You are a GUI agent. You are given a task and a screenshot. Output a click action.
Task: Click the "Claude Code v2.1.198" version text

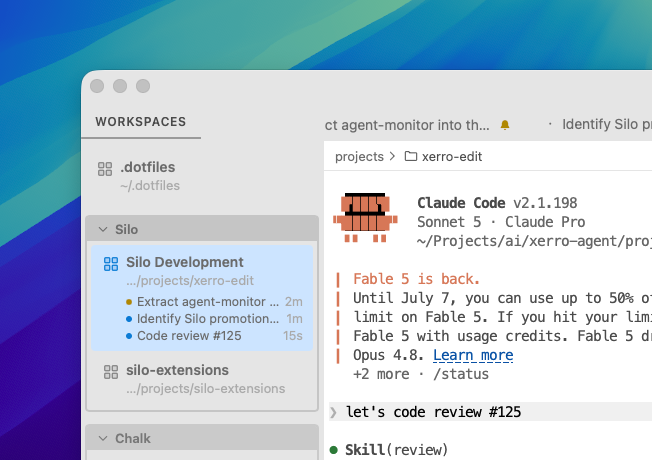(497, 203)
